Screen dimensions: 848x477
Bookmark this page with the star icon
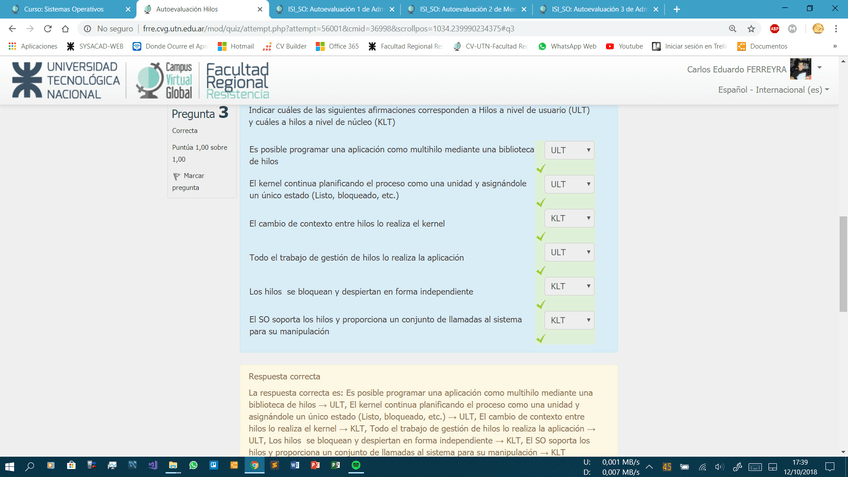pos(751,29)
